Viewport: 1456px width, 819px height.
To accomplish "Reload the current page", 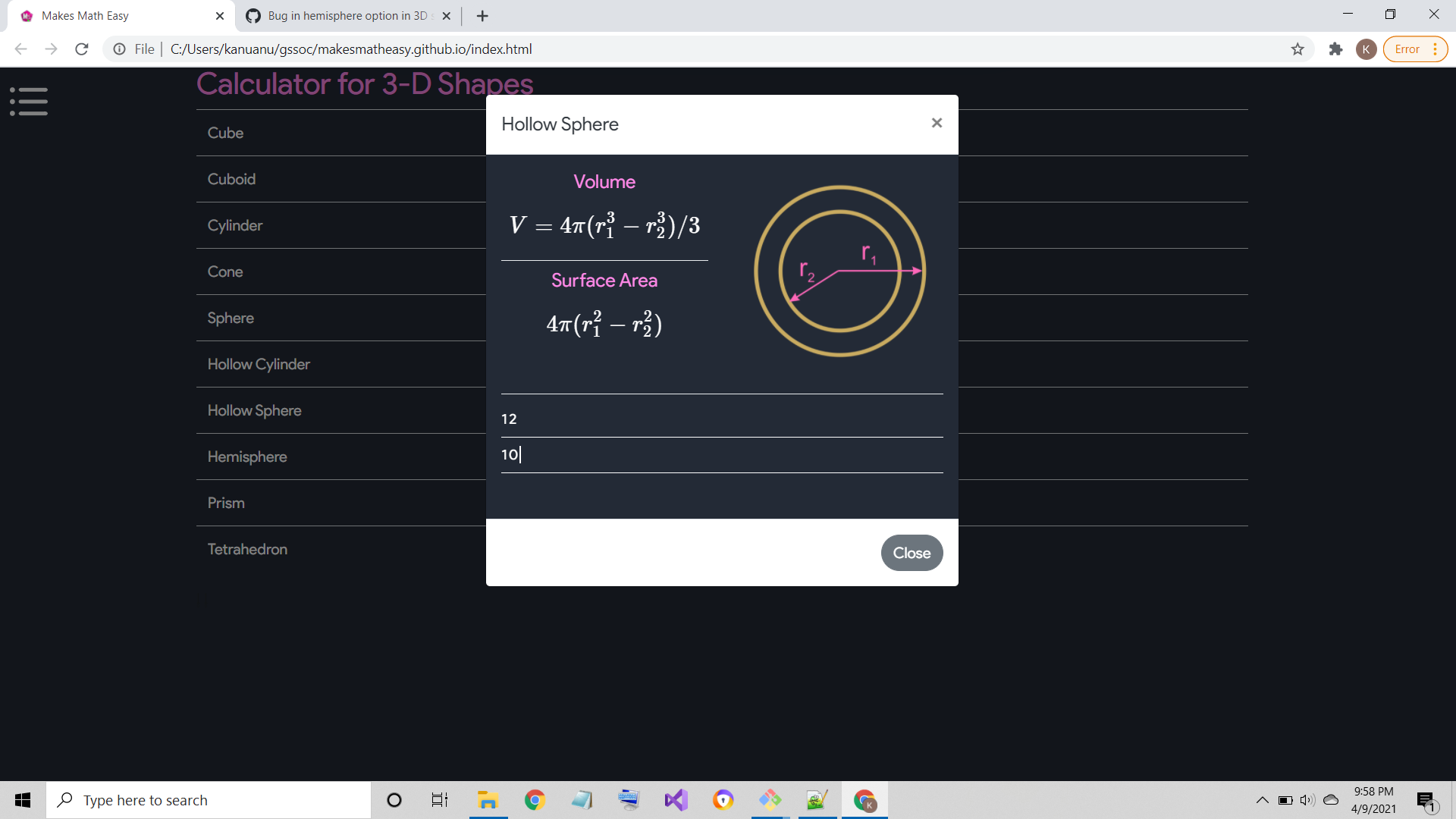I will [x=81, y=49].
